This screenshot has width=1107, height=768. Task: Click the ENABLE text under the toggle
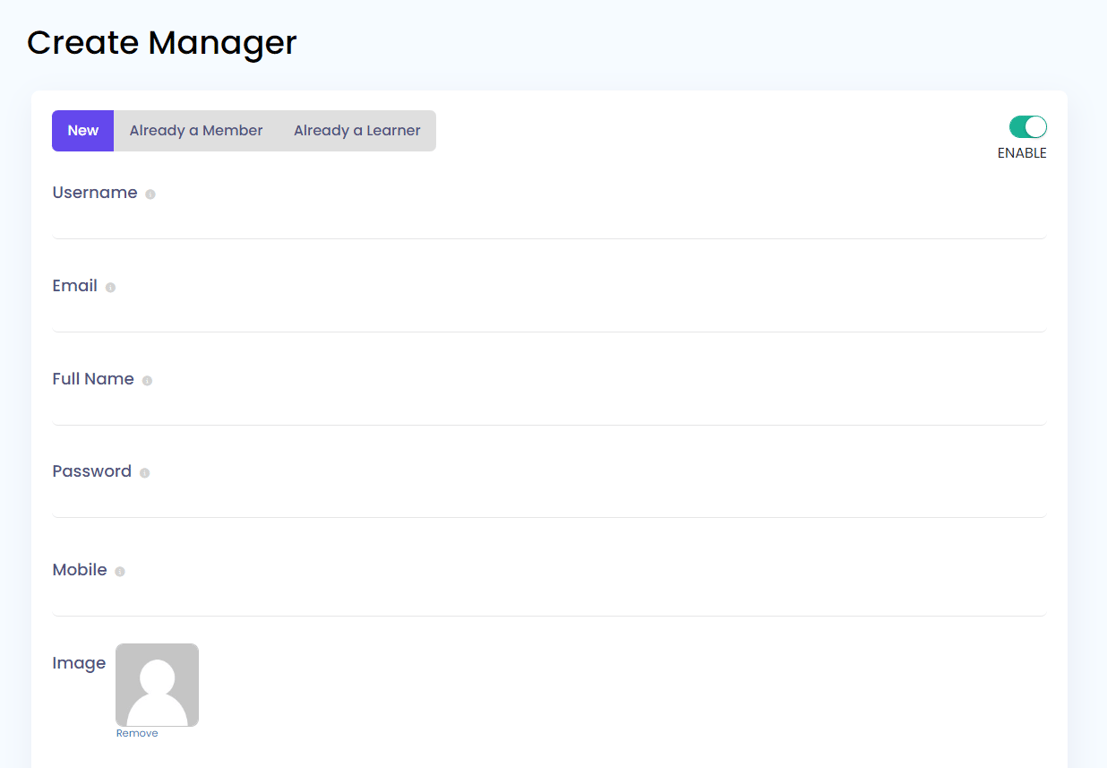coord(1021,153)
